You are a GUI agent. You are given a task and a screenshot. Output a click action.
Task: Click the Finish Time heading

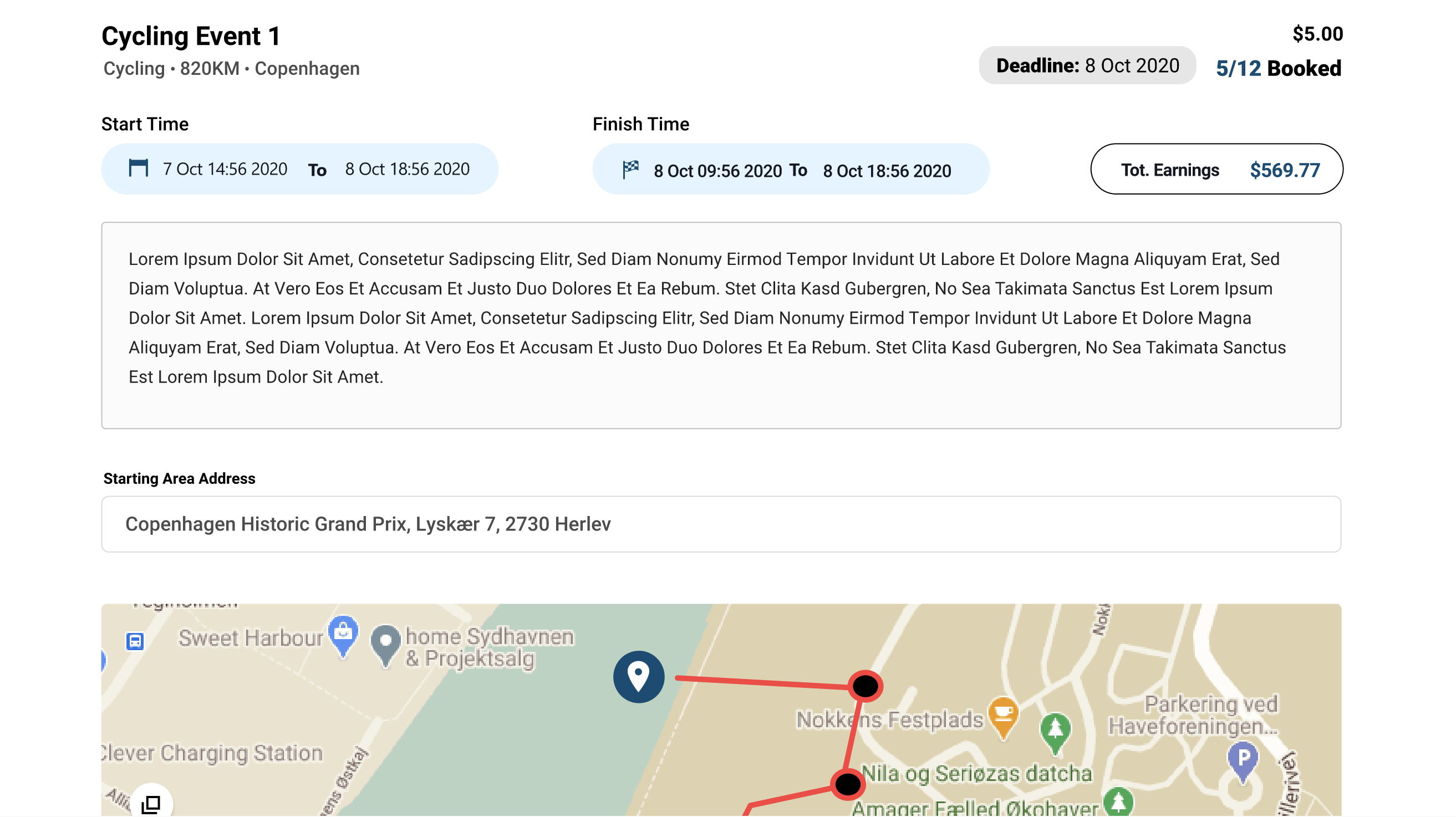point(640,124)
